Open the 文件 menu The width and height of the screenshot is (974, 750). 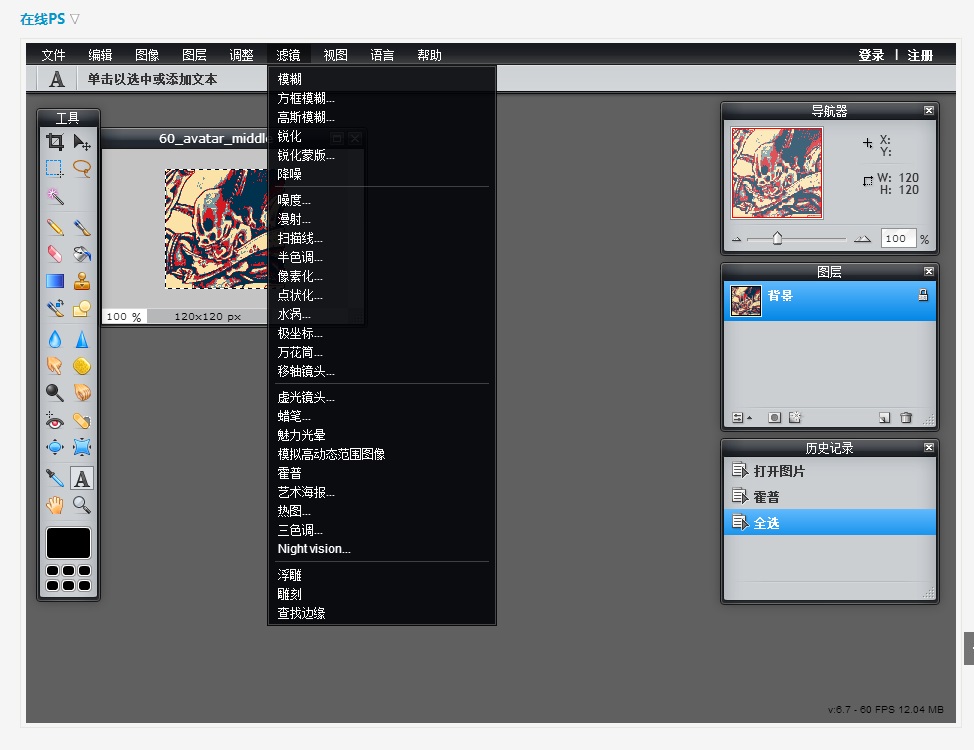coord(53,55)
